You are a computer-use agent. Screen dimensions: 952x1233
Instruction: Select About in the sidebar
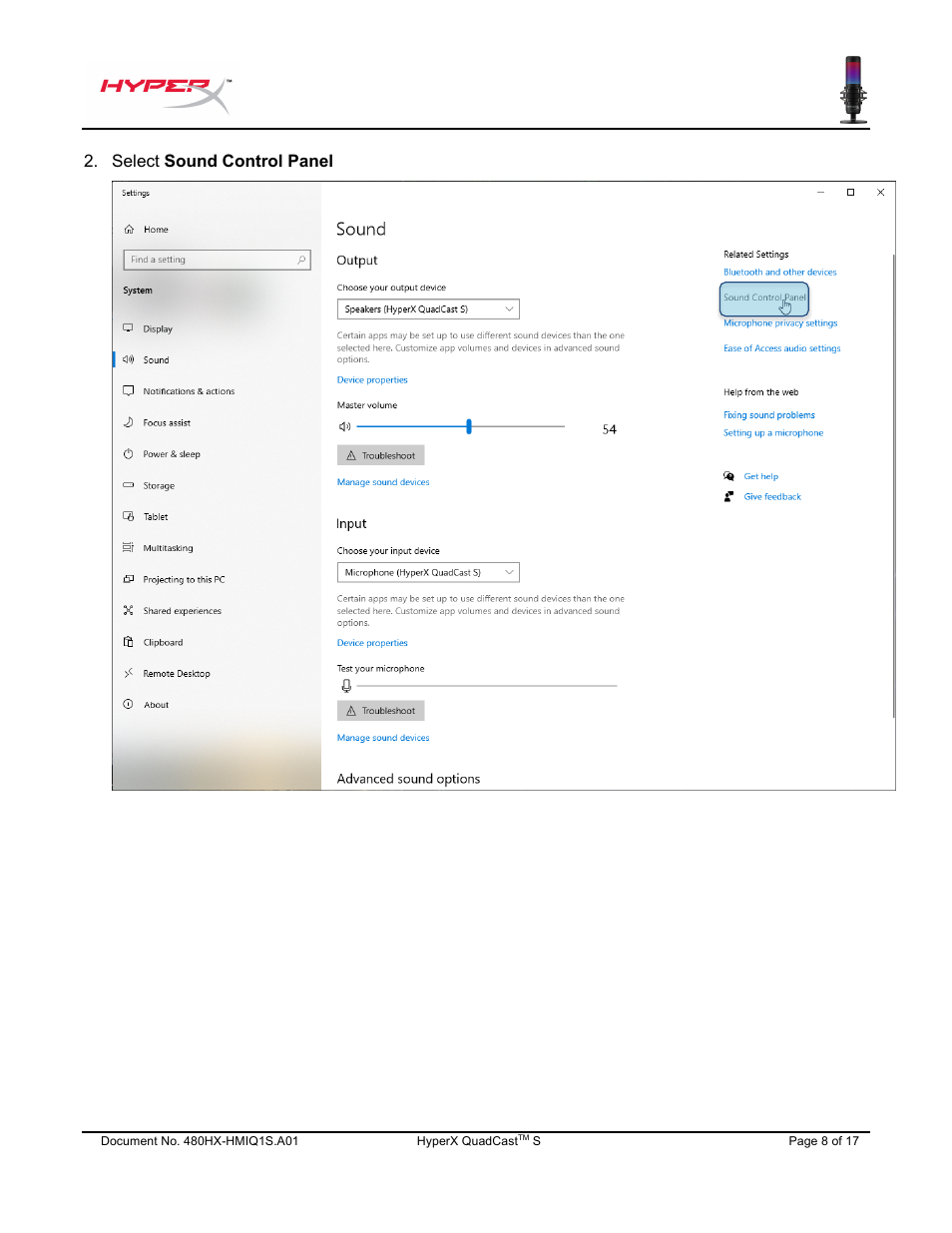(x=156, y=705)
